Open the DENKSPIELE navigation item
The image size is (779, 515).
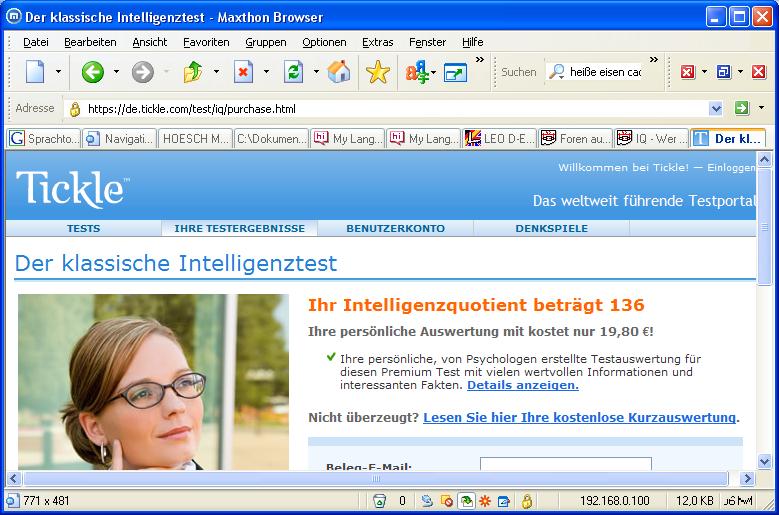click(x=551, y=228)
